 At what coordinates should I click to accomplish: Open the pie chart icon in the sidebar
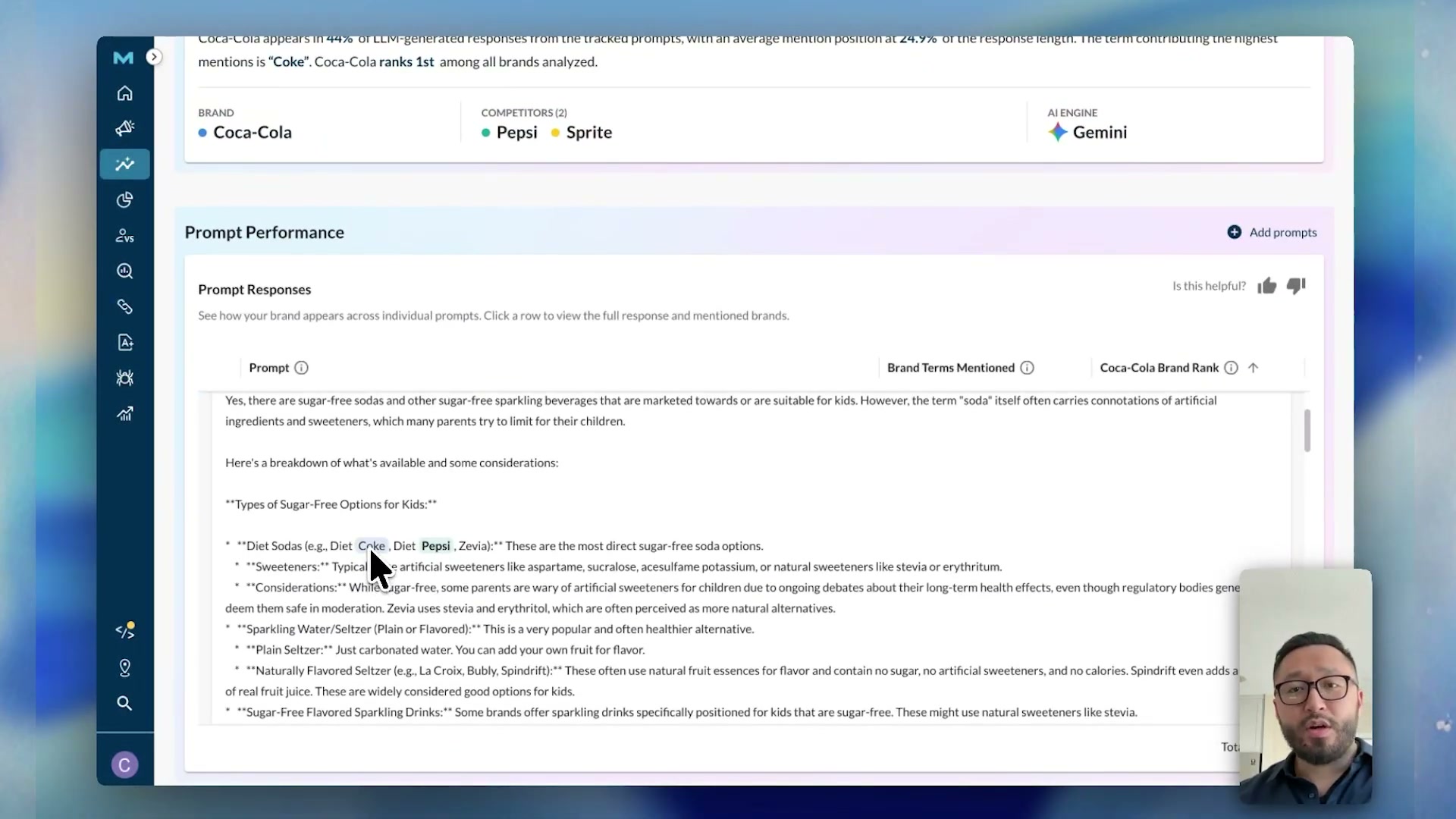click(x=125, y=199)
